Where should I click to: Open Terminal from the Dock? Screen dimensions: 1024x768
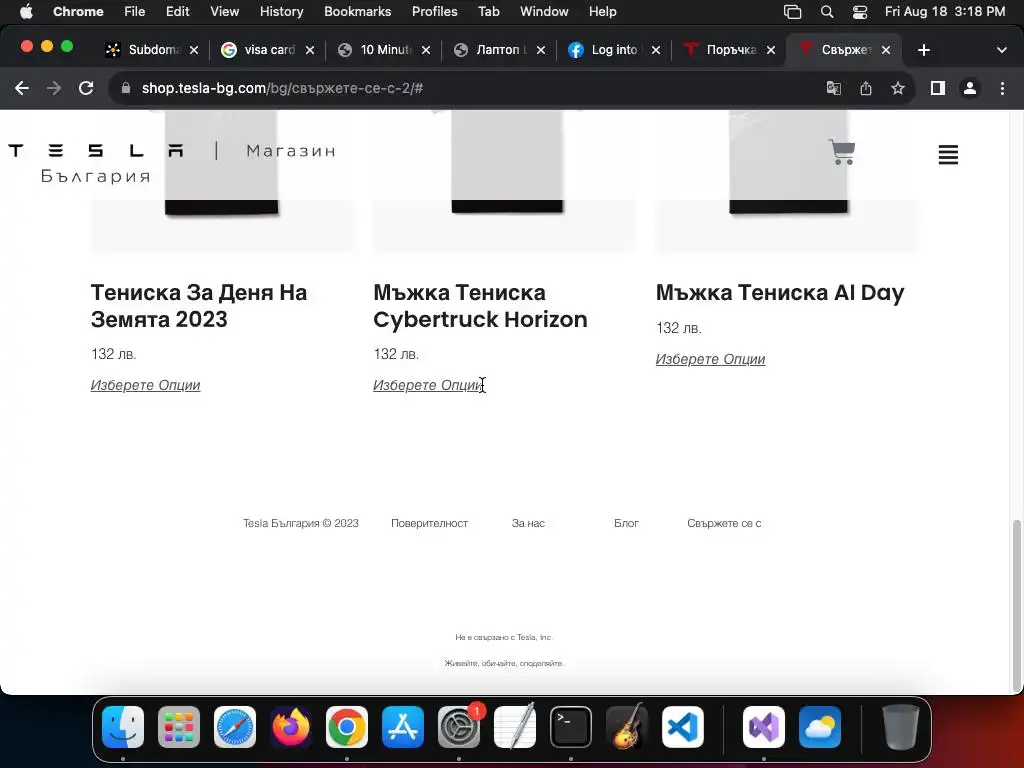click(x=571, y=727)
